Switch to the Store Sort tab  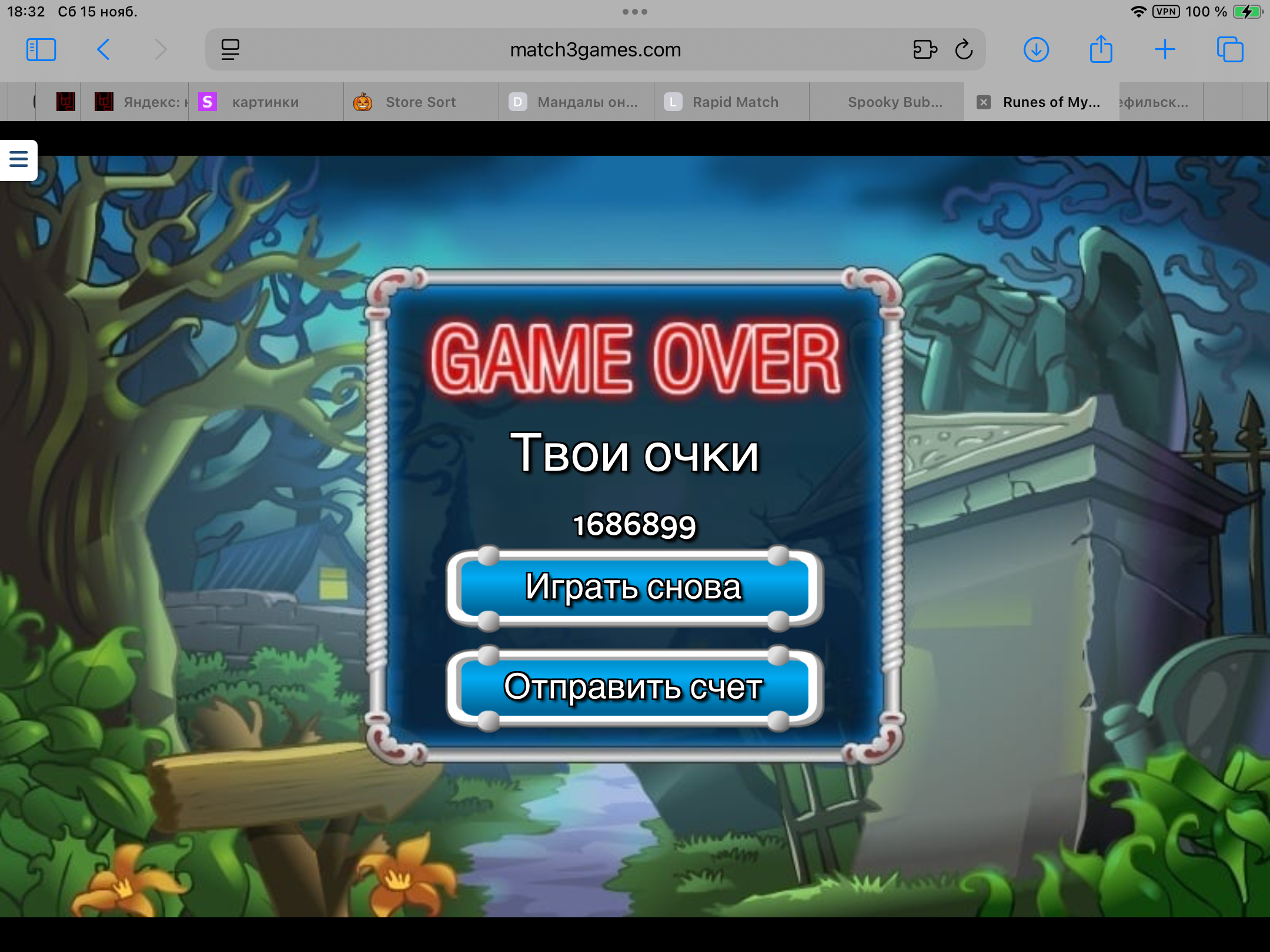click(x=420, y=102)
